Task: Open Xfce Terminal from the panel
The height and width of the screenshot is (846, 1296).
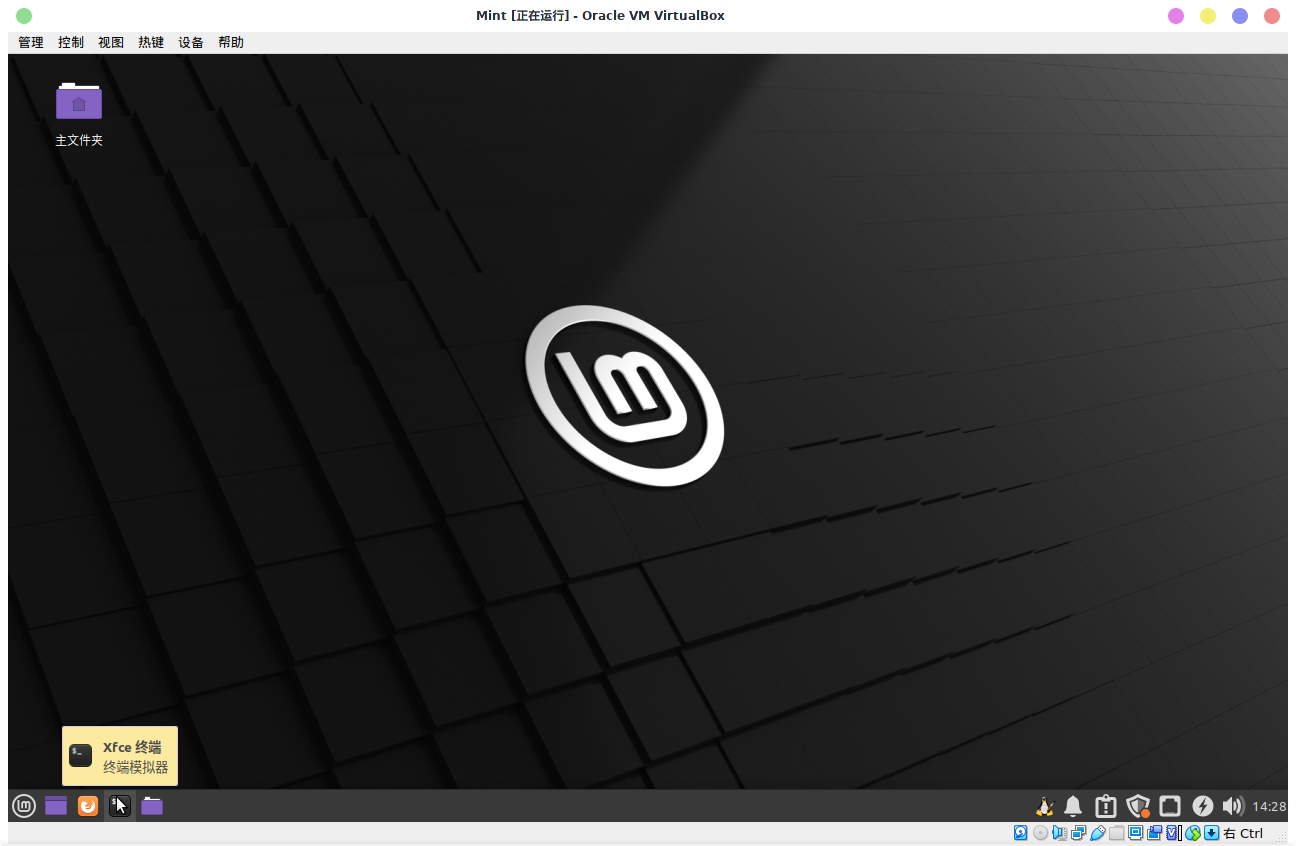Action: point(120,805)
